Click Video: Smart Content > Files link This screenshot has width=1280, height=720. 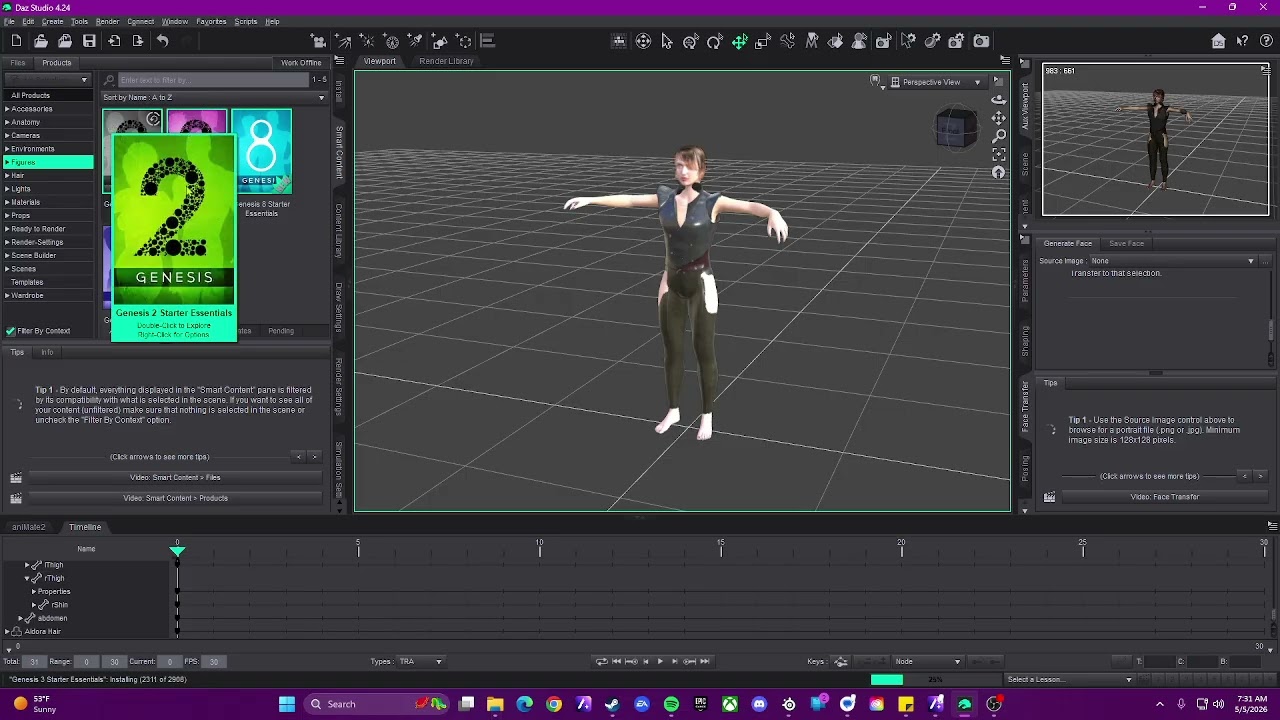(x=175, y=478)
